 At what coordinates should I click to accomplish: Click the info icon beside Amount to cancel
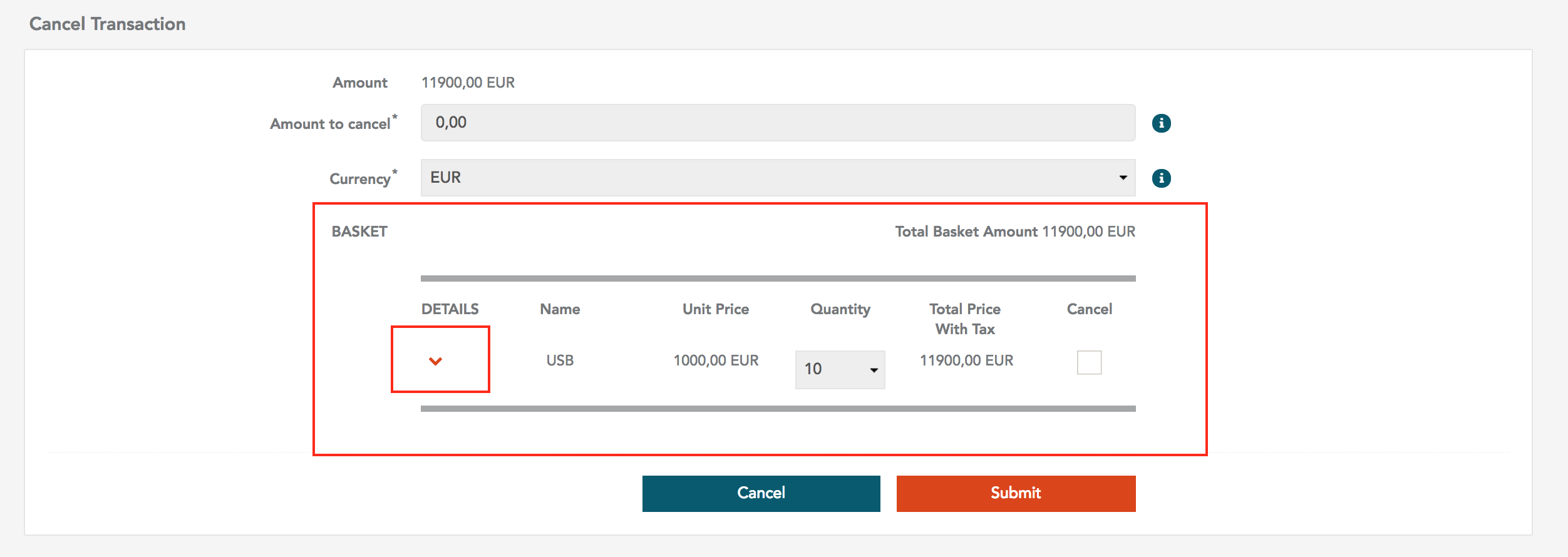point(1161,123)
